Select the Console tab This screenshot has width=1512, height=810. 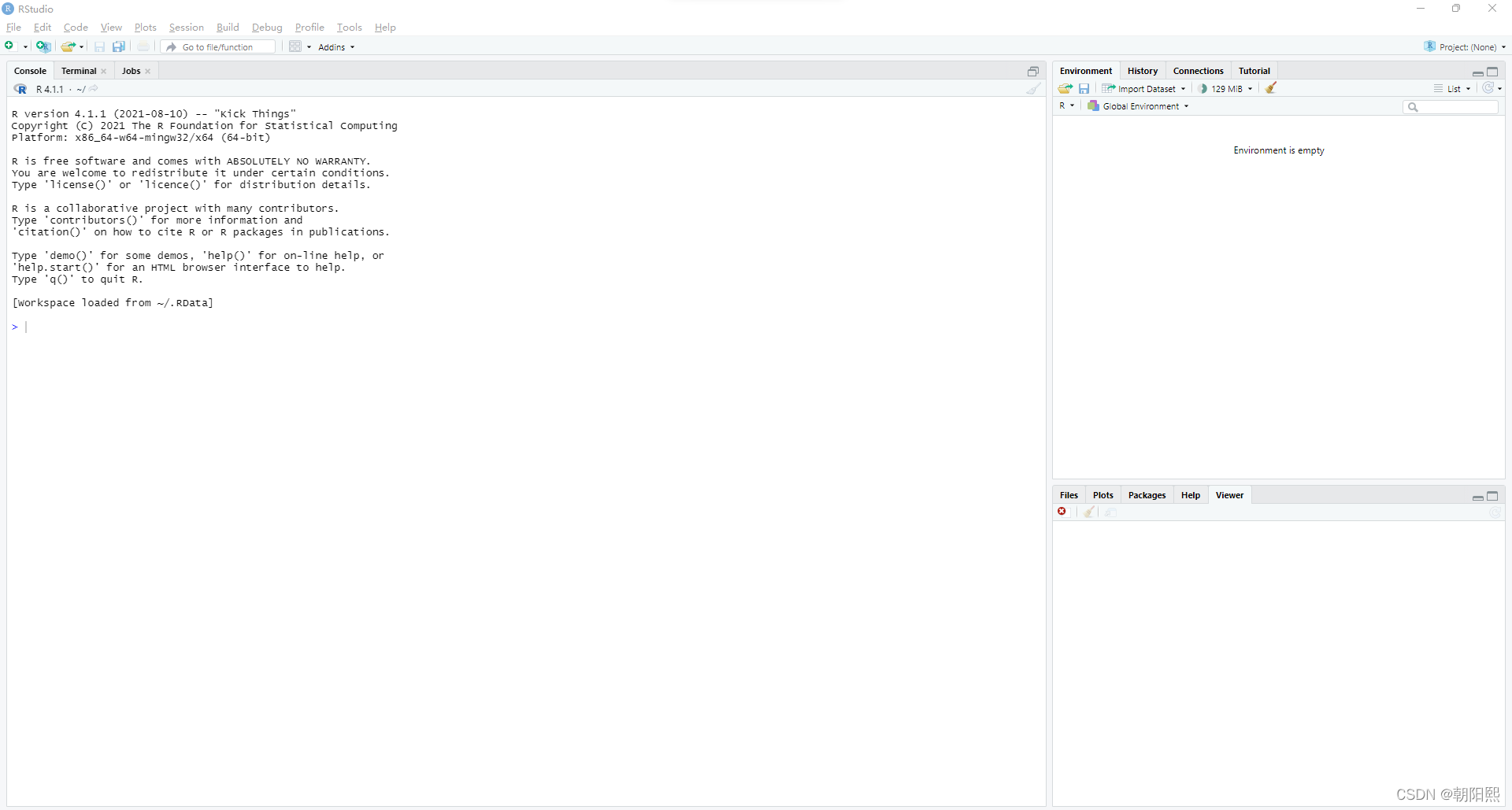tap(31, 71)
